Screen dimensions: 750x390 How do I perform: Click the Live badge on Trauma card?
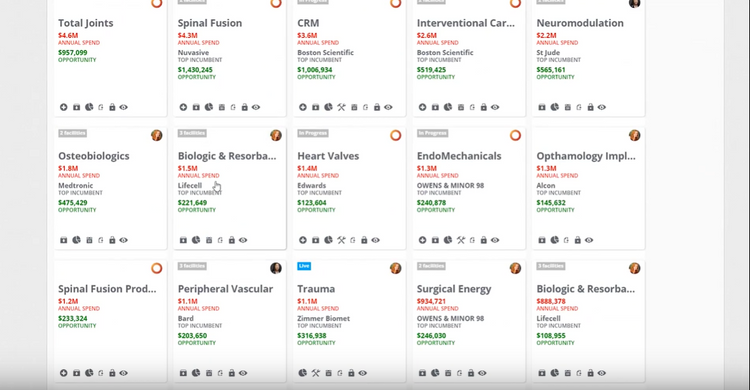point(304,266)
